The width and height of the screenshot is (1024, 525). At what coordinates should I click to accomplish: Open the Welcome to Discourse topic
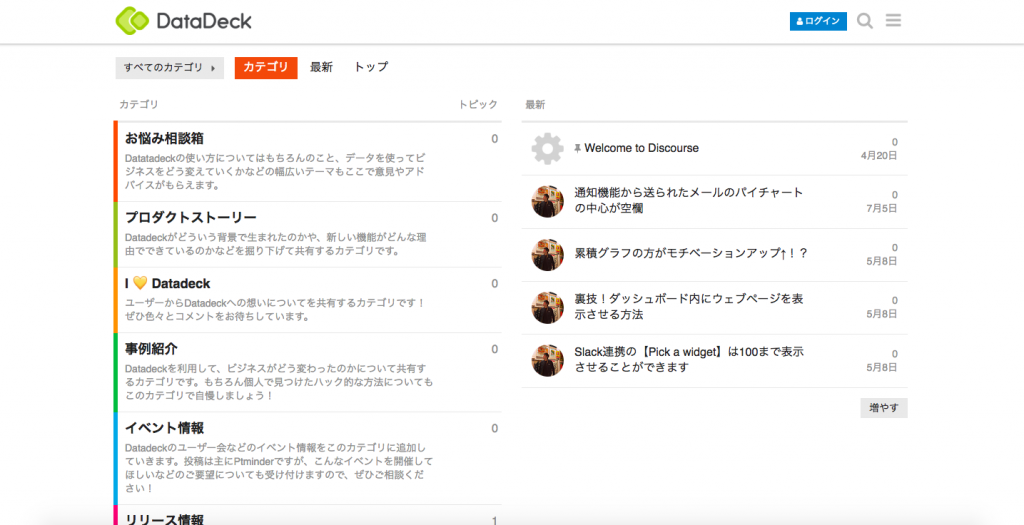point(641,148)
